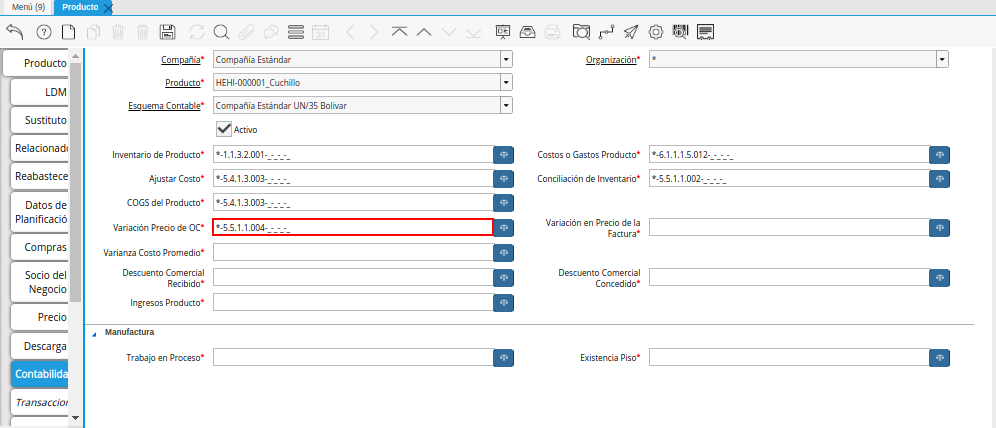Click the barcode search icon
The height and width of the screenshot is (428, 996).
tap(680, 32)
